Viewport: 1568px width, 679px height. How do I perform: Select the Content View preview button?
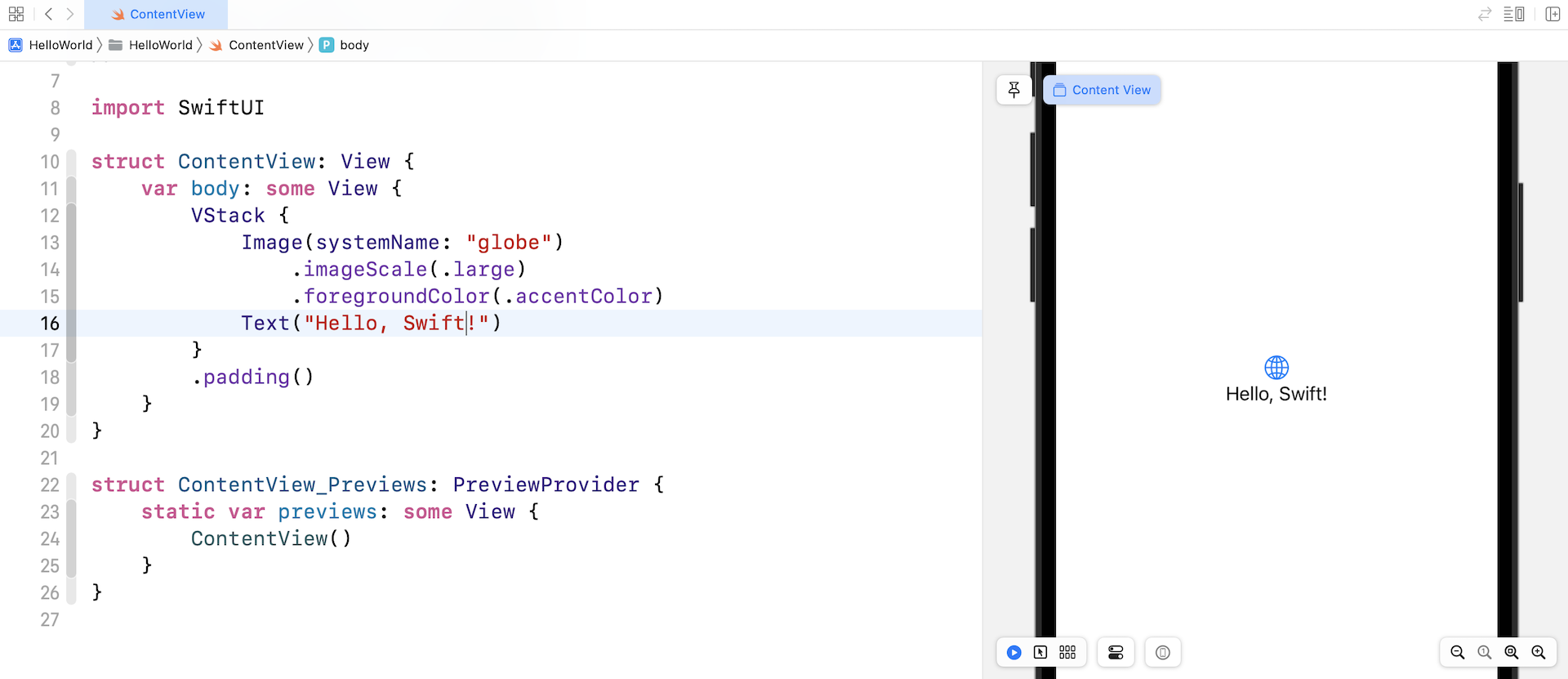1102,90
